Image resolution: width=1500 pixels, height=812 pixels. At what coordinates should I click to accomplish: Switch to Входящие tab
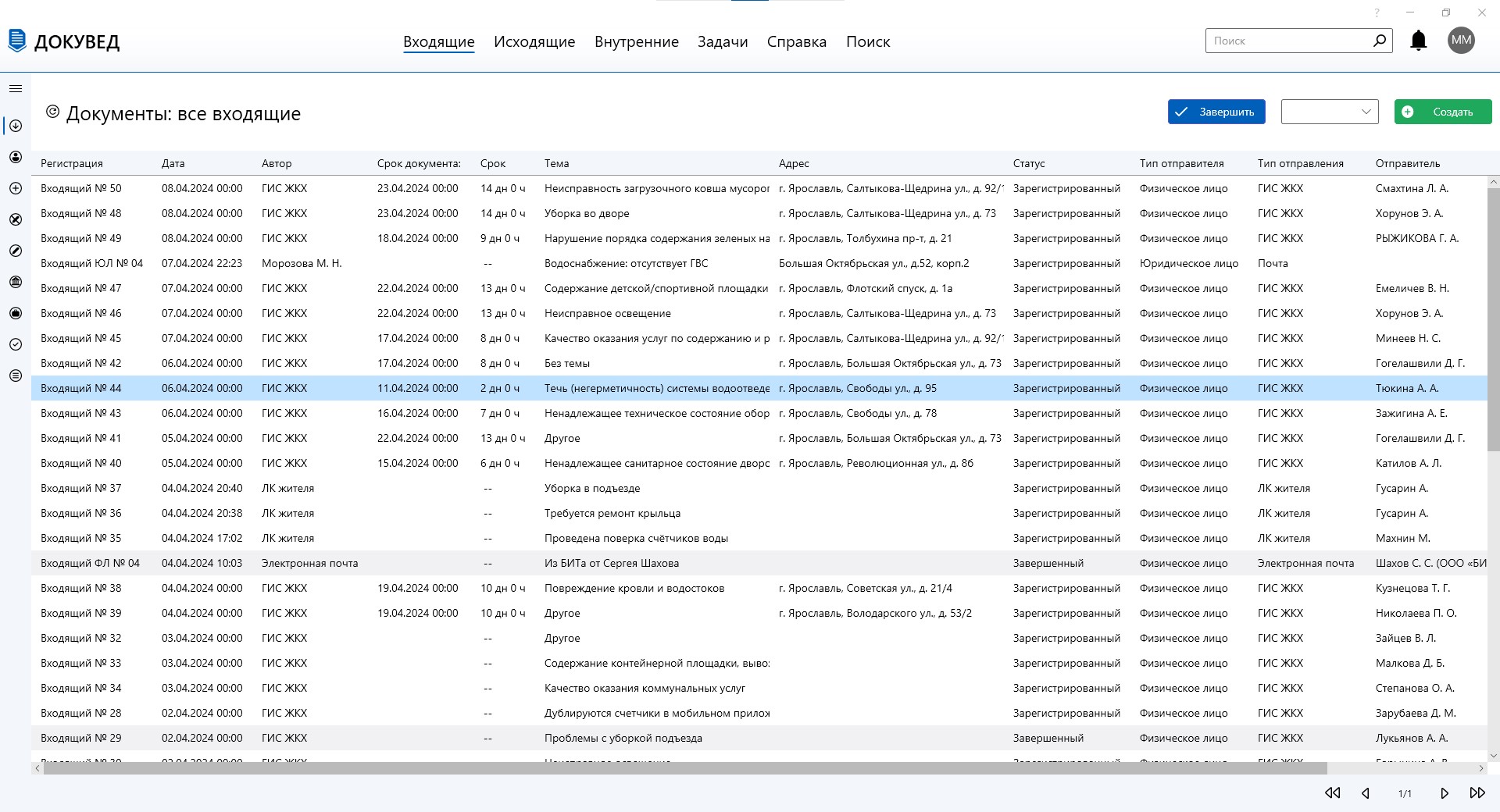tap(439, 41)
